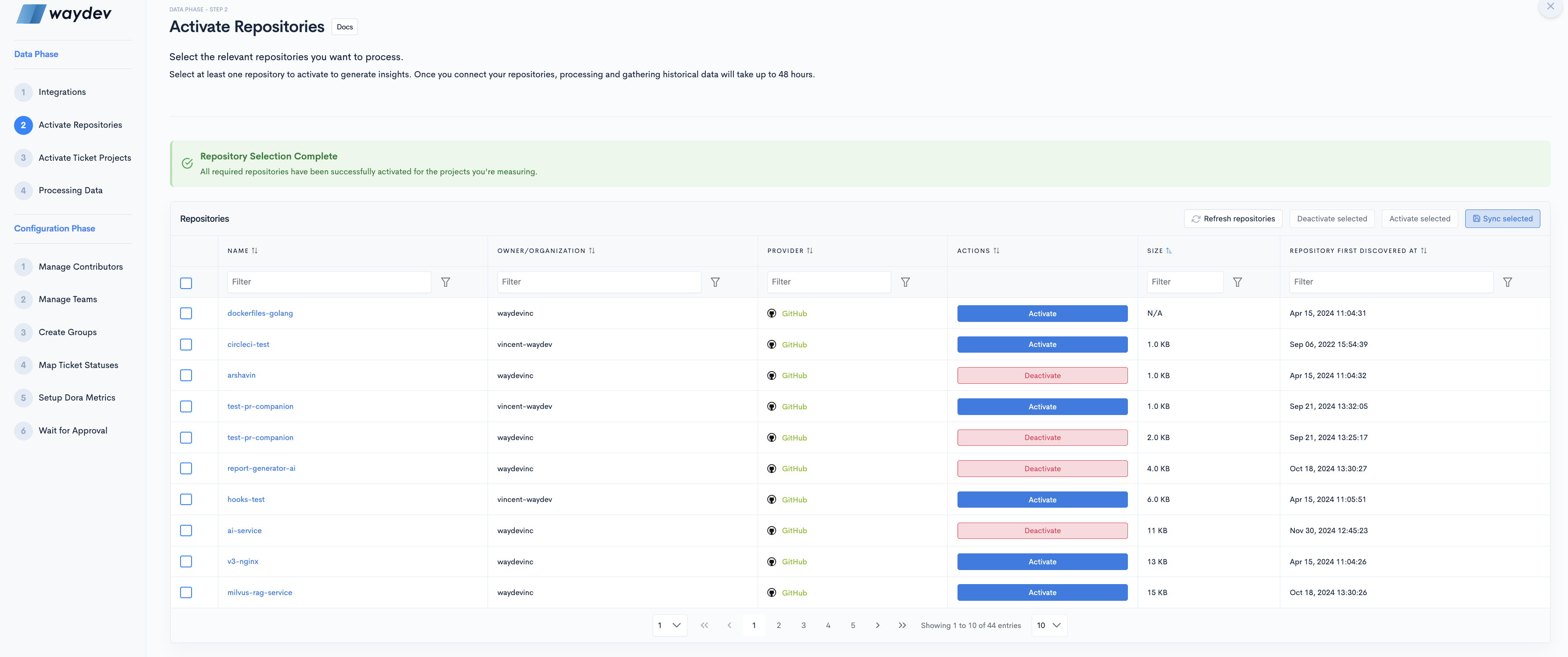Image resolution: width=1568 pixels, height=657 pixels.
Task: Toggle the select-all repositories checkbox
Action: [x=186, y=283]
